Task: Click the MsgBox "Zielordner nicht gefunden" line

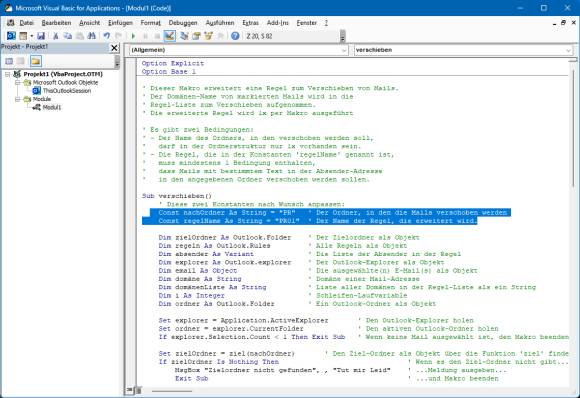Action: [x=283, y=370]
